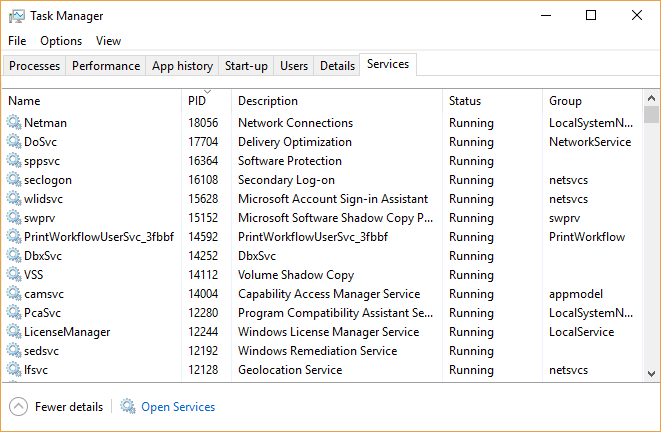Click the Task Manager title bar icon

point(16,16)
